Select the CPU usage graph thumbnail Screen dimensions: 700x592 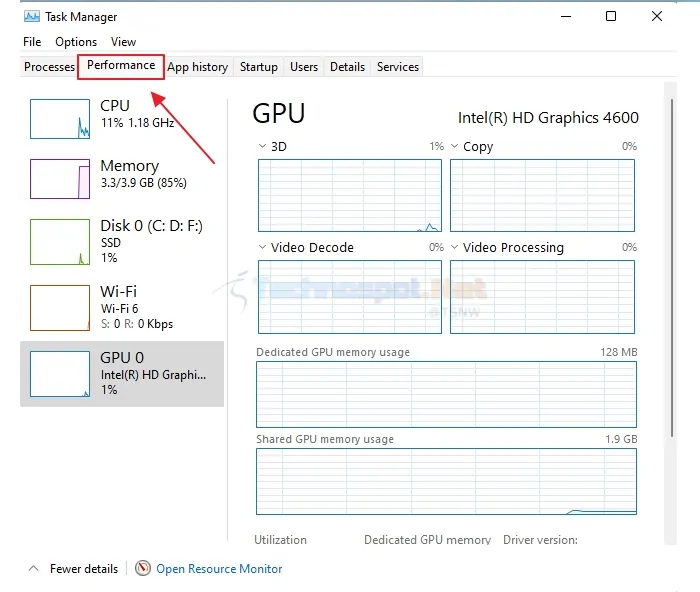(x=60, y=119)
